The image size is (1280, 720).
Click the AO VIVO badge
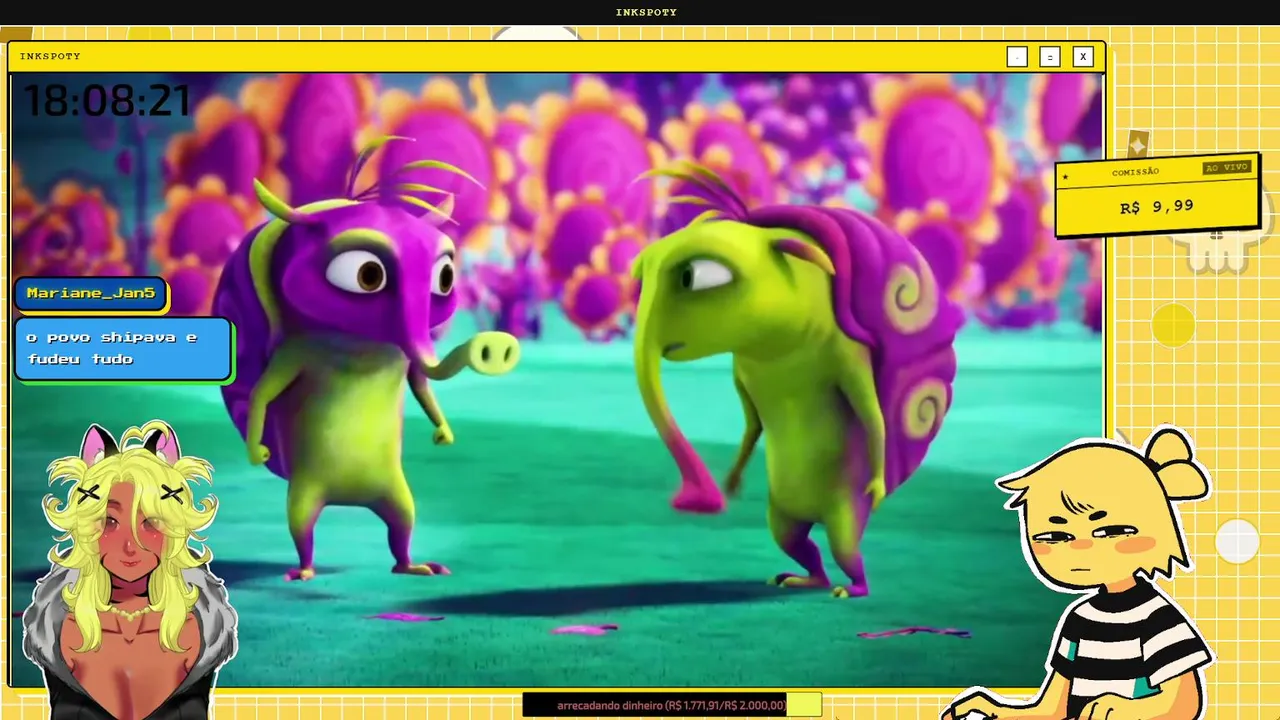[1226, 167]
